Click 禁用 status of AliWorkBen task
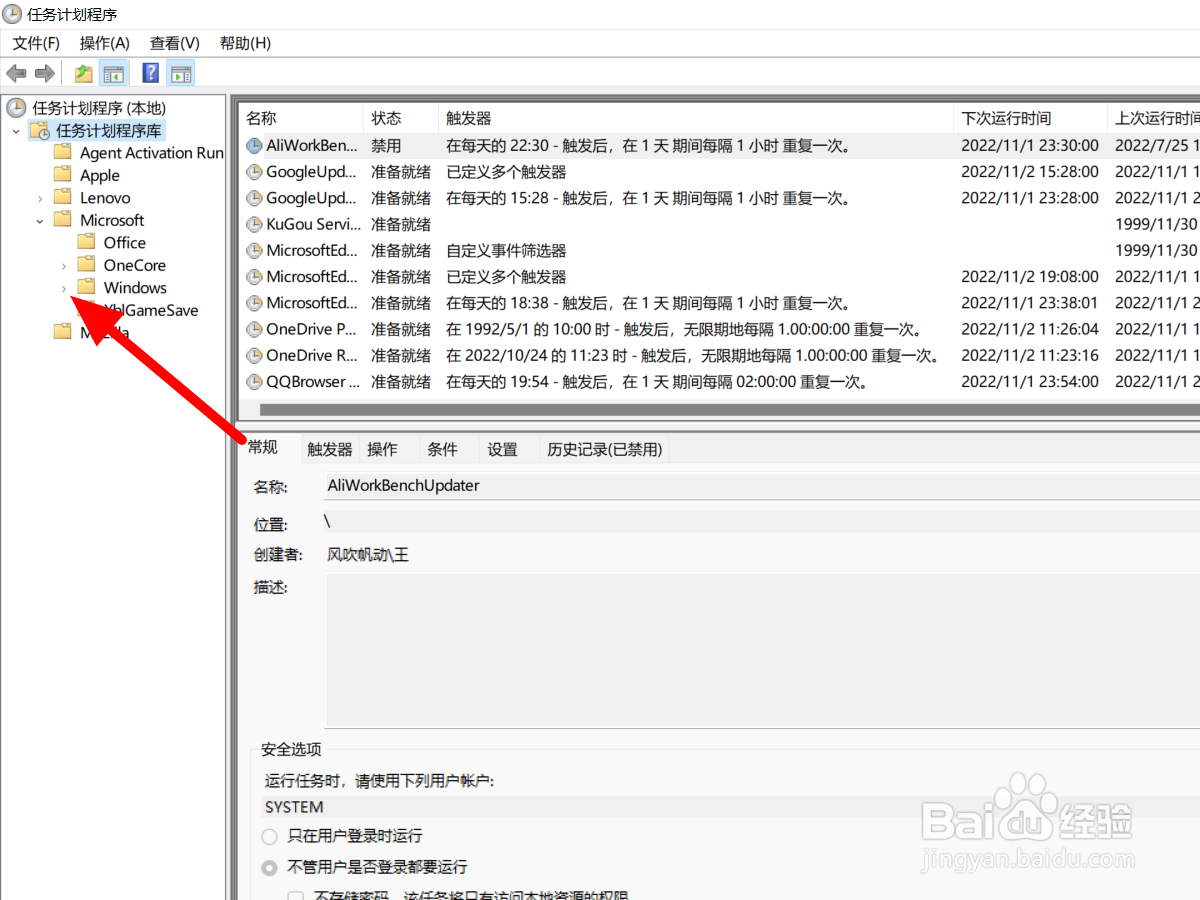This screenshot has width=1200, height=900. tap(386, 146)
